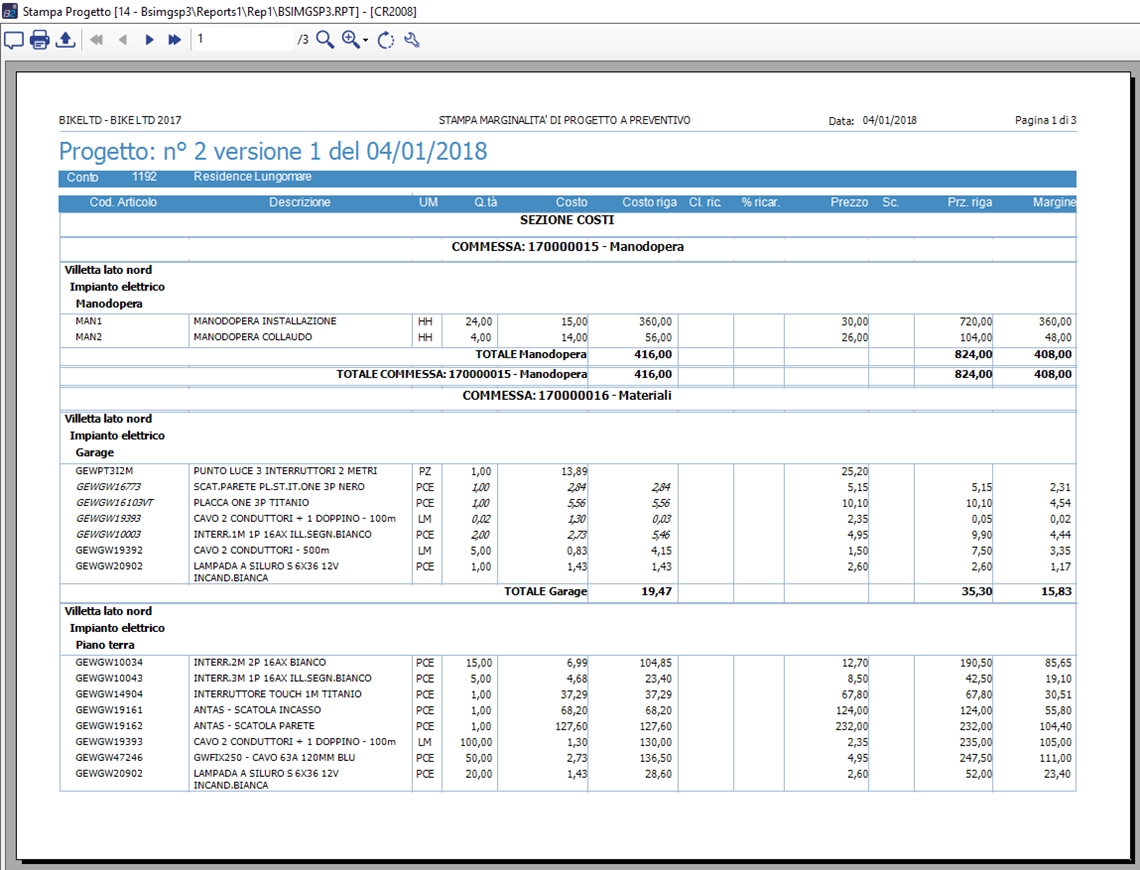Go to the previous page
This screenshot has width=1140, height=870.
[x=123, y=40]
